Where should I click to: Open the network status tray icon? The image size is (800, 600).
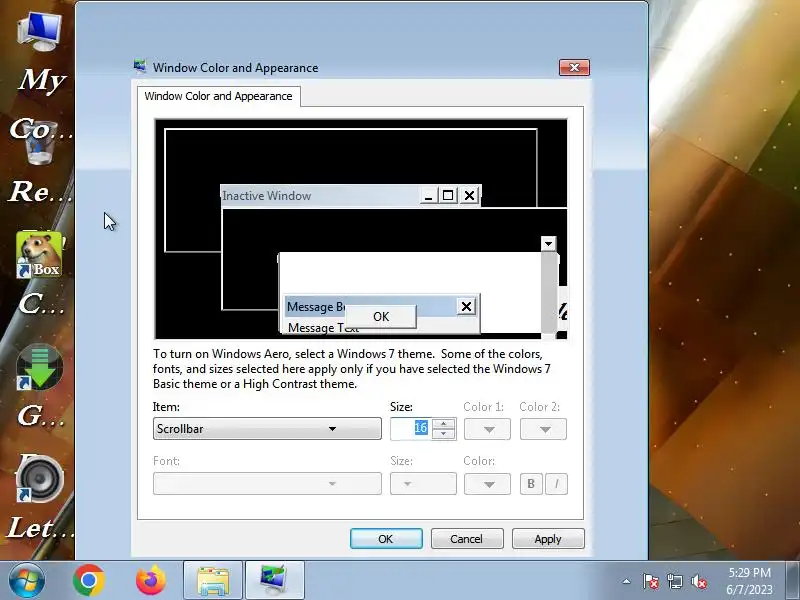(x=674, y=581)
